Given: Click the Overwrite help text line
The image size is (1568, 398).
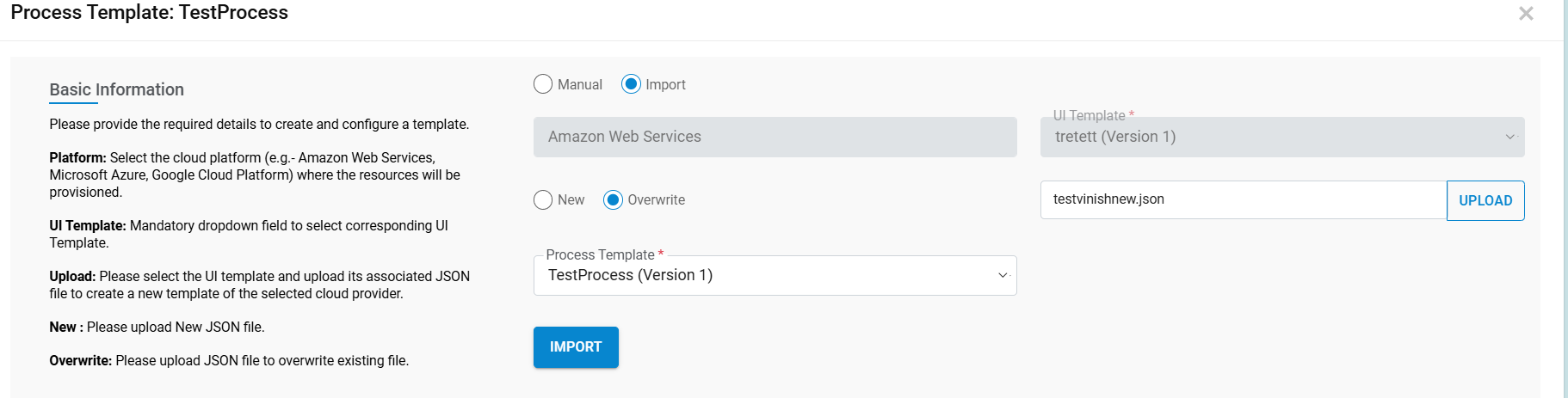Looking at the screenshot, I should (229, 360).
